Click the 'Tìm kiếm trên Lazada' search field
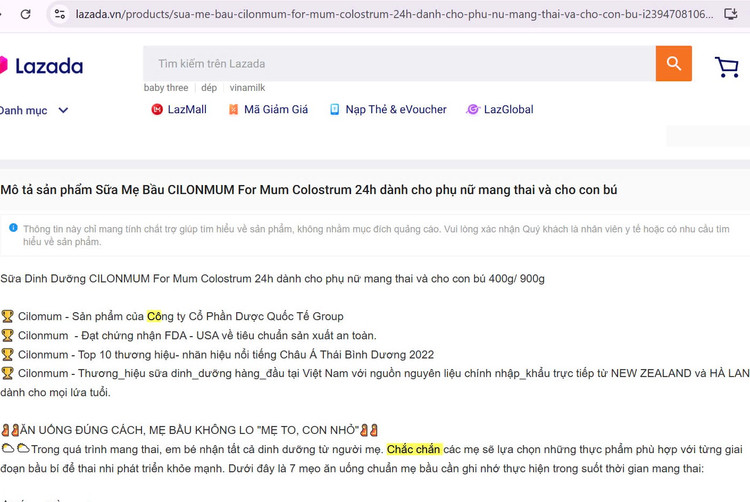This screenshot has height=502, width=750. click(400, 64)
